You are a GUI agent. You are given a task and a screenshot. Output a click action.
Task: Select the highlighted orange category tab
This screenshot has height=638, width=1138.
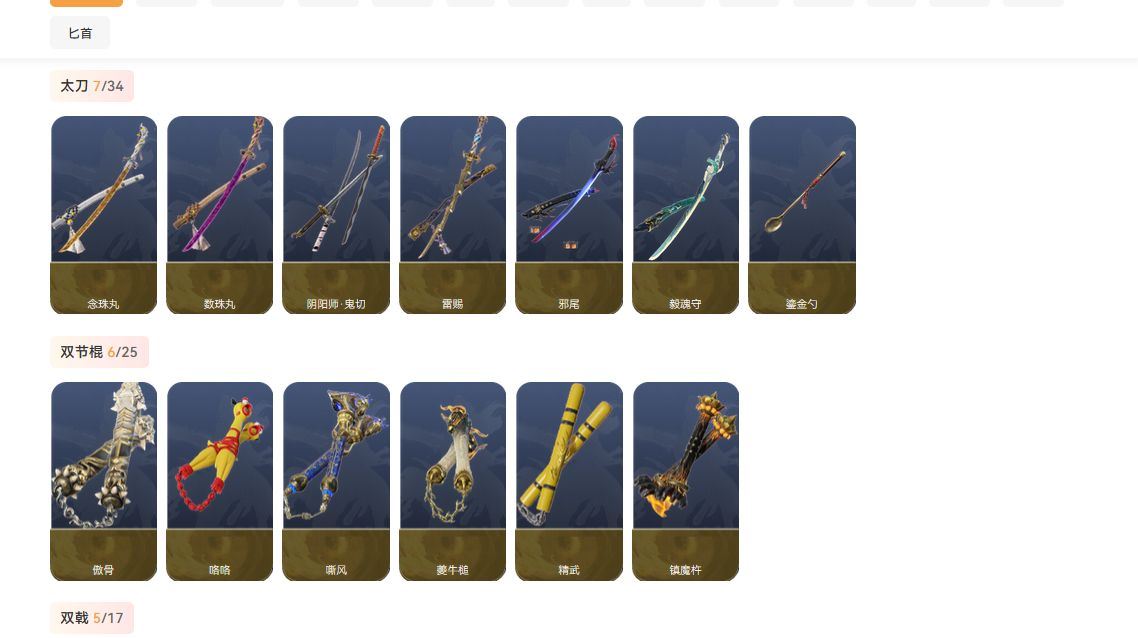(x=86, y=3)
